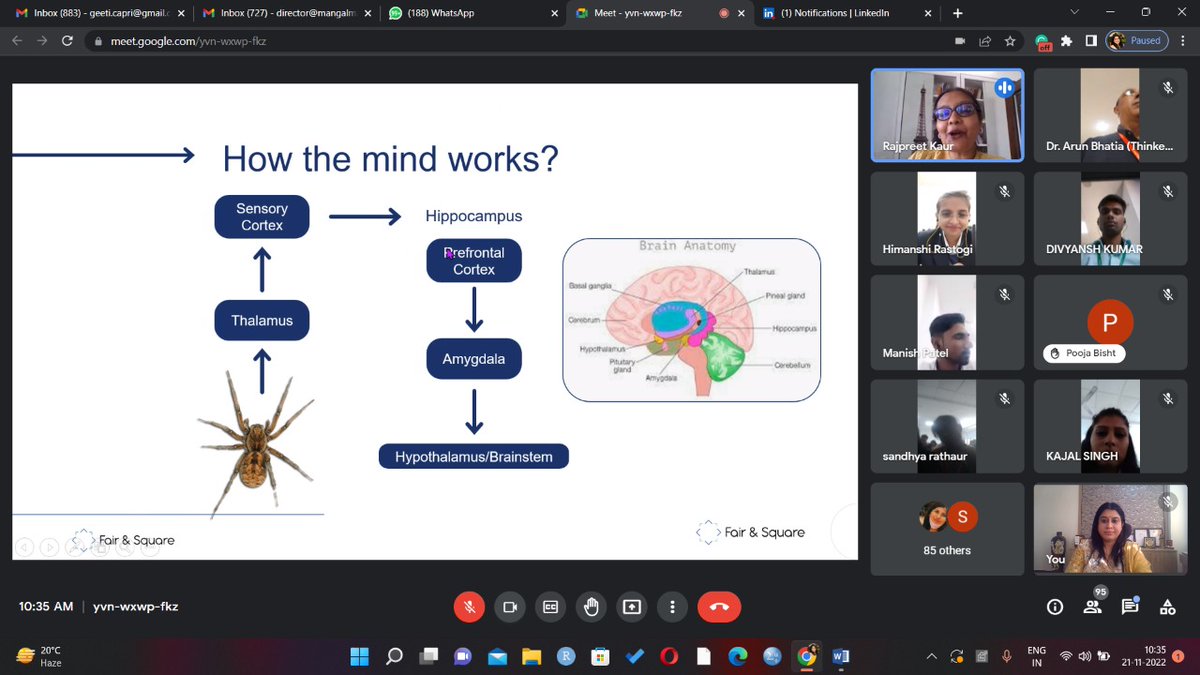Go back in browser history
This screenshot has height=675, width=1200.
click(17, 41)
